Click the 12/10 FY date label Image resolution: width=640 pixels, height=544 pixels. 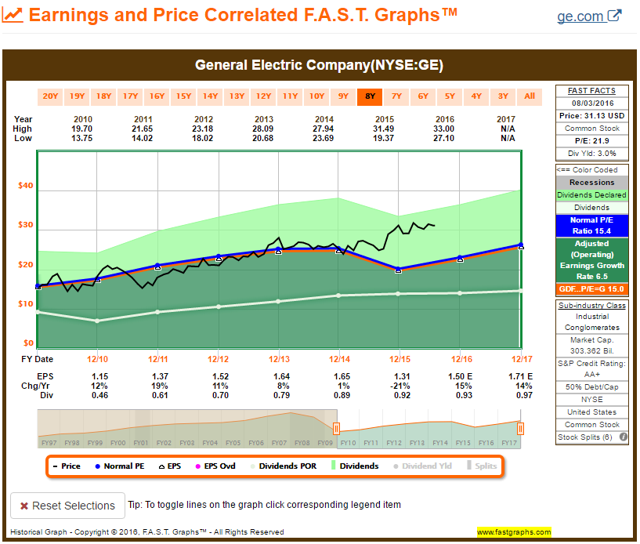tap(97, 359)
